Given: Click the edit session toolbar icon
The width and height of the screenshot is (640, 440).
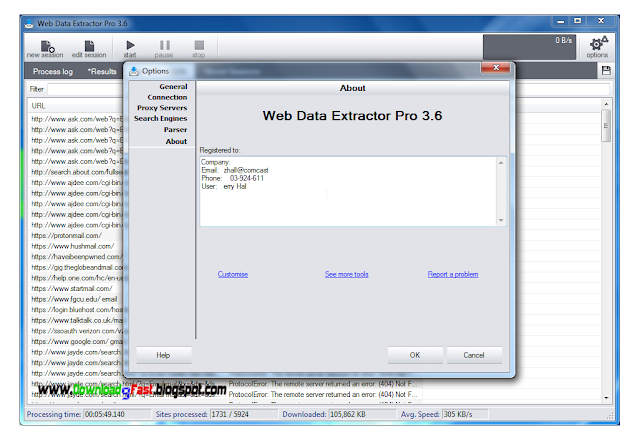Looking at the screenshot, I should click(x=89, y=49).
